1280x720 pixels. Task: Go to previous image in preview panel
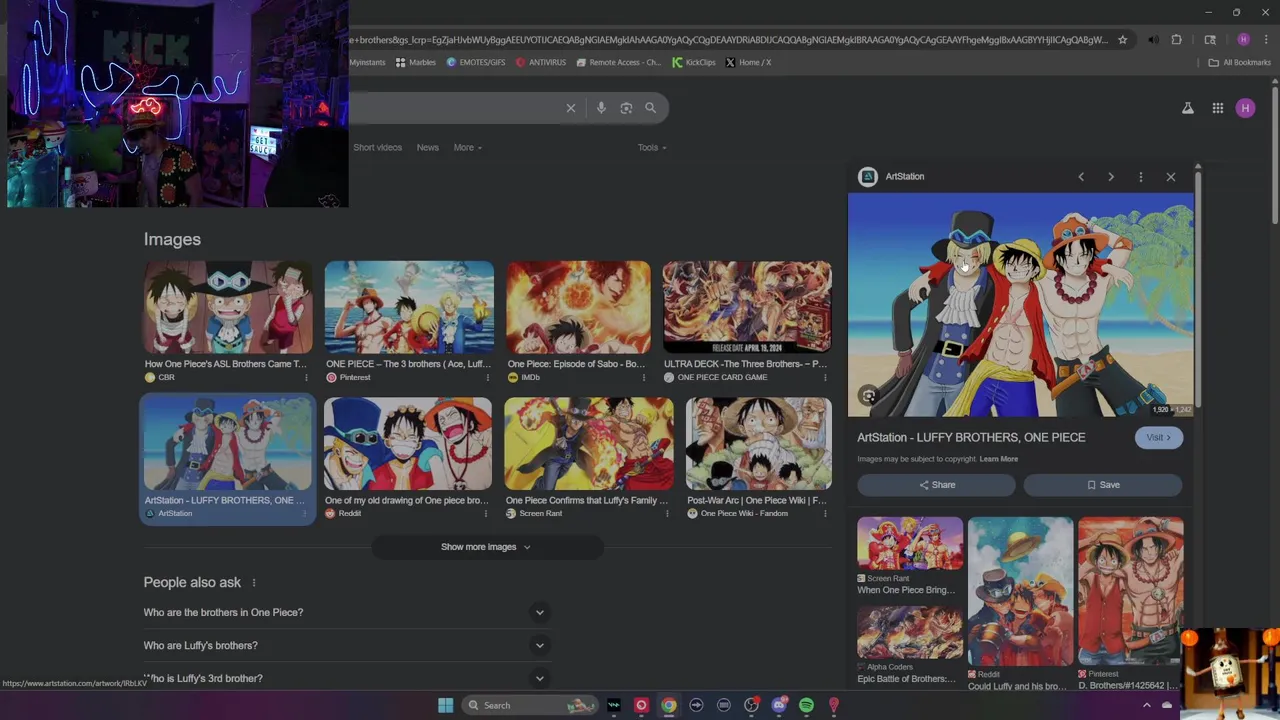(x=1081, y=177)
